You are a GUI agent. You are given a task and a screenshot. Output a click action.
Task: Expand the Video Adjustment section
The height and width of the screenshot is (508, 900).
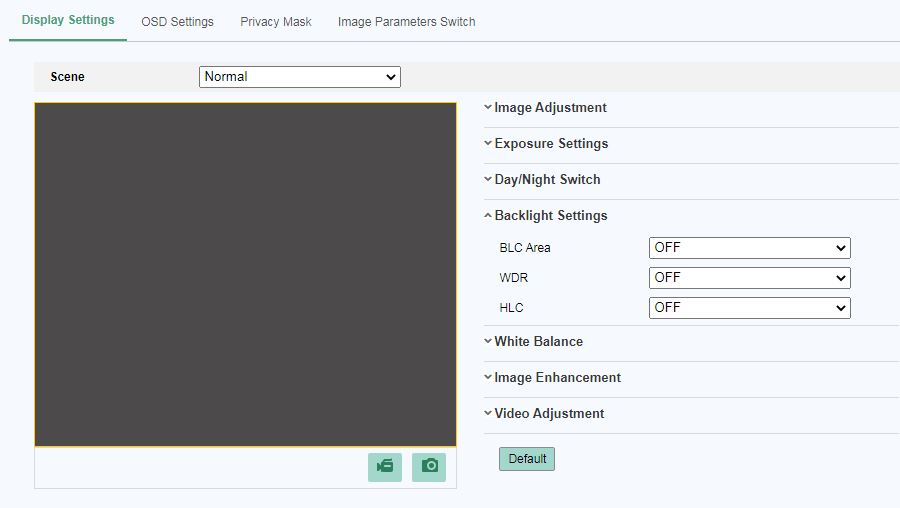point(549,414)
